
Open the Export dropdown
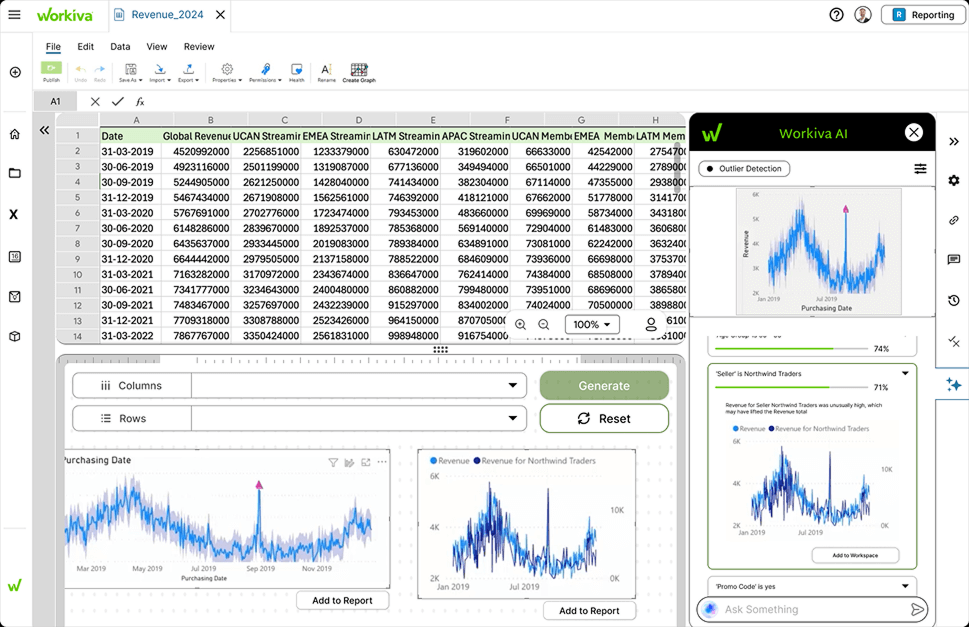click(188, 72)
